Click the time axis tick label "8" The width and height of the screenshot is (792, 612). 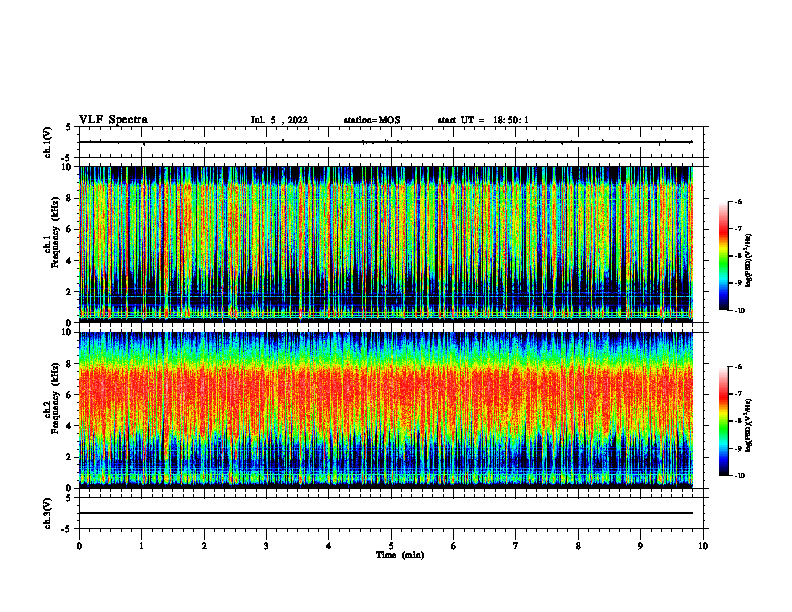click(x=578, y=546)
